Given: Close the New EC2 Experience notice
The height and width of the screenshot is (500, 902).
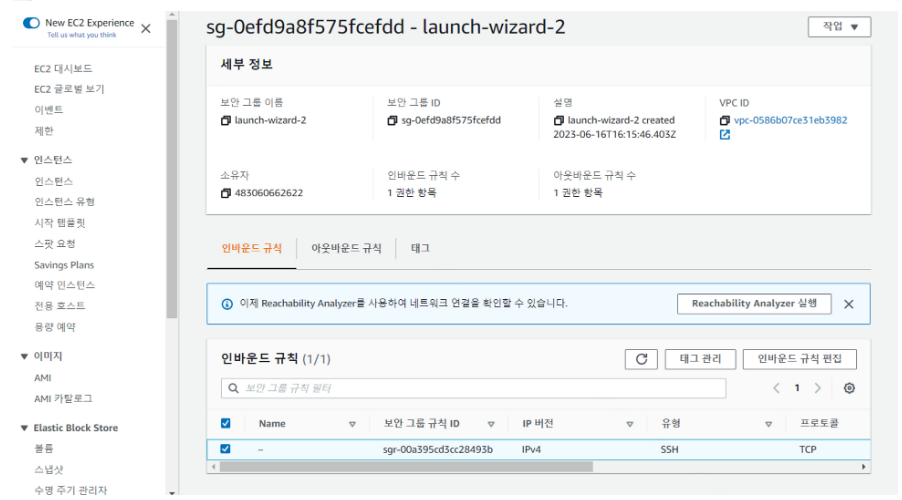Looking at the screenshot, I should pos(146,29).
